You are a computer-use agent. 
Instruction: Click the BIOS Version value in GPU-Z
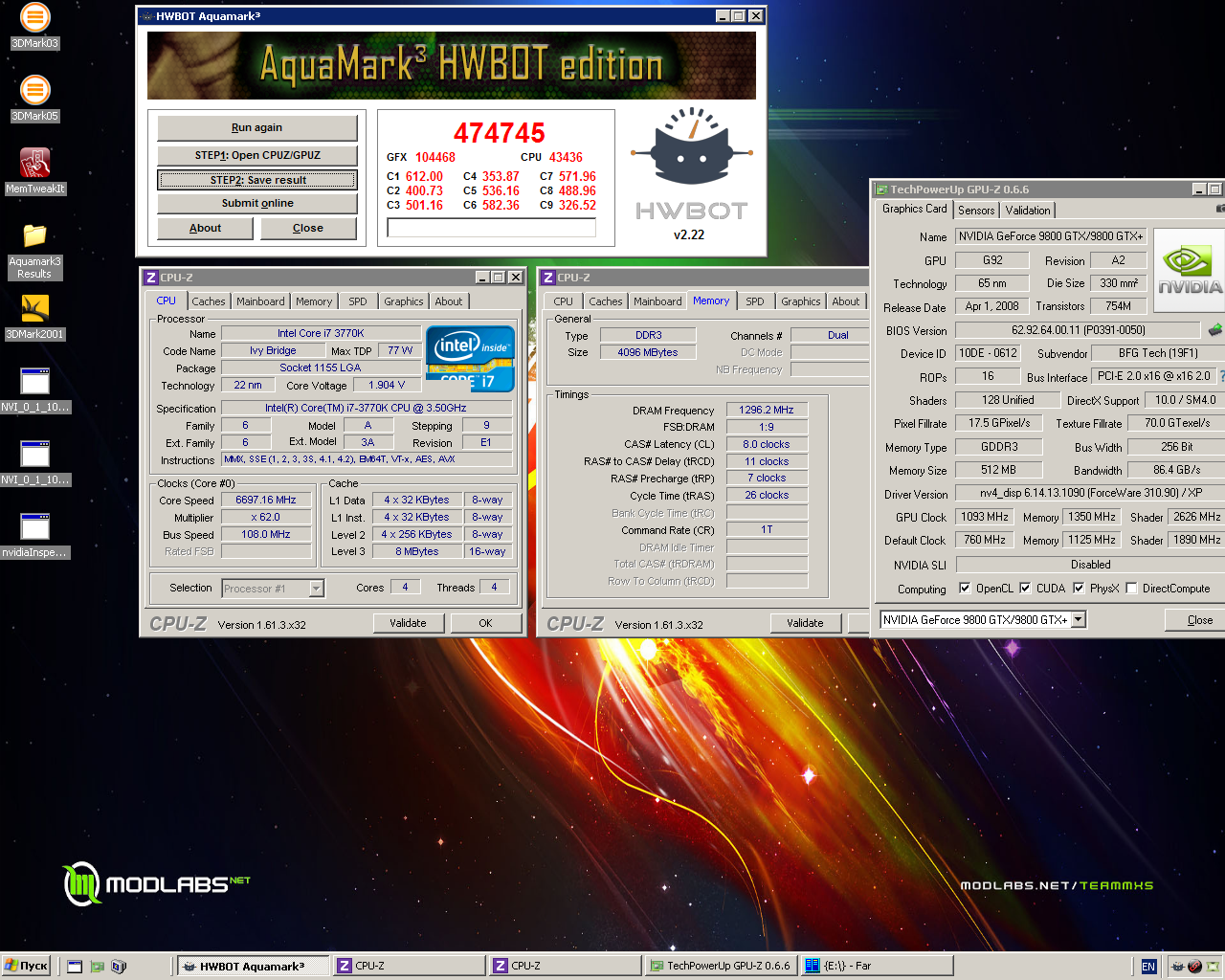[1078, 330]
